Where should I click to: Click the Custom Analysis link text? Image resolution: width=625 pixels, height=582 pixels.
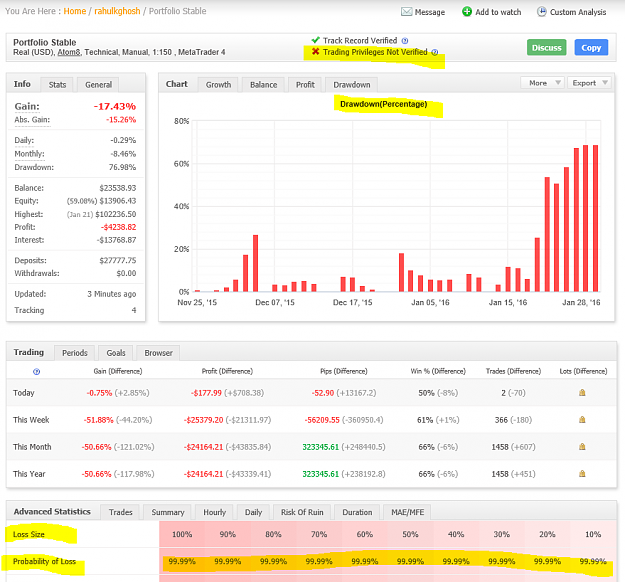click(578, 12)
